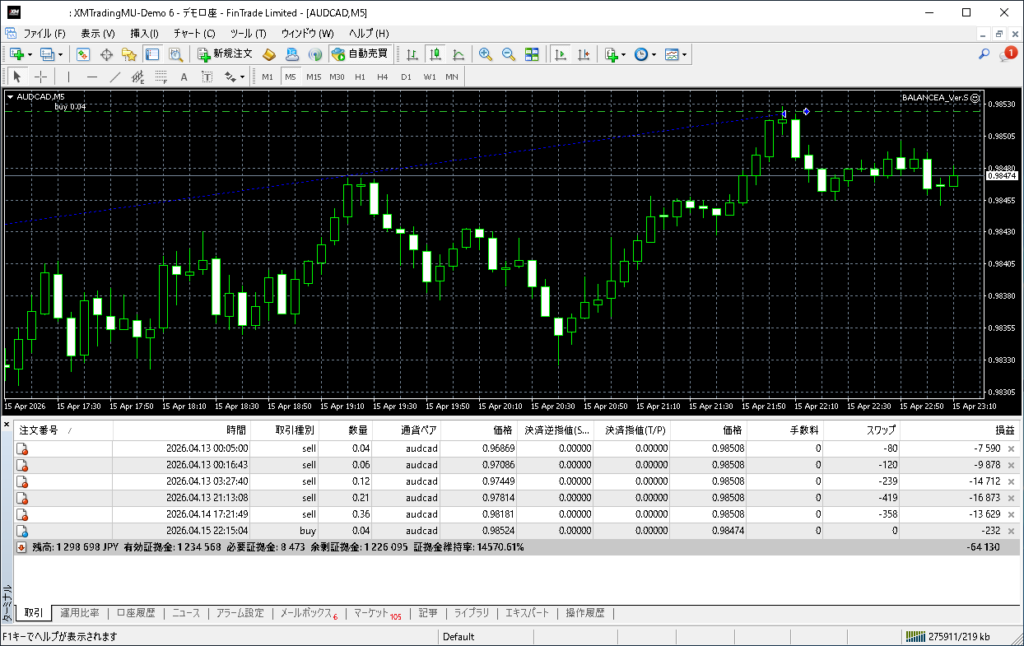1024x646 pixels.
Task: Click the 新規注文 new order button
Action: 226,54
